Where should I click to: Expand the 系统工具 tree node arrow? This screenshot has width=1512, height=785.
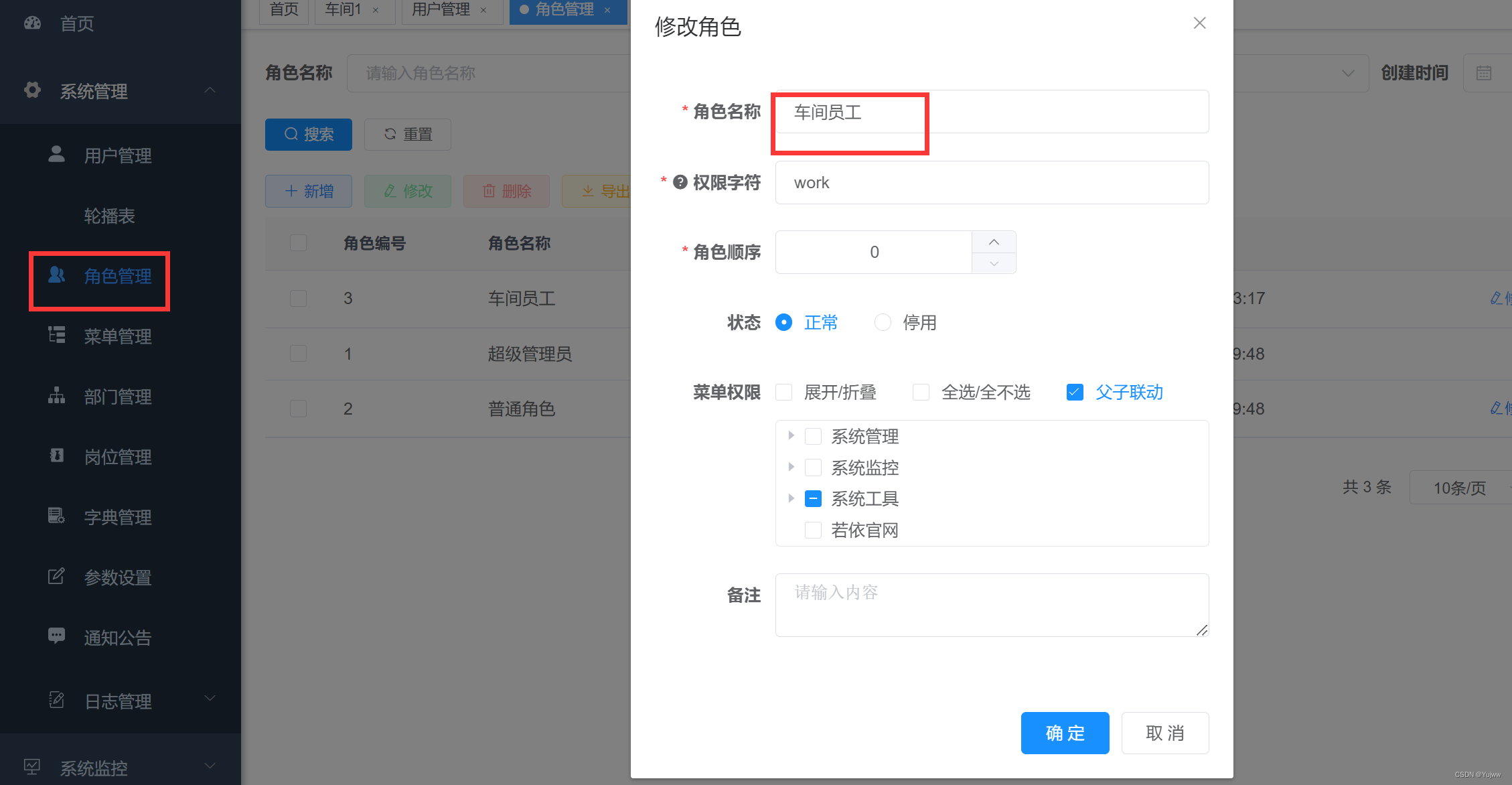[791, 498]
